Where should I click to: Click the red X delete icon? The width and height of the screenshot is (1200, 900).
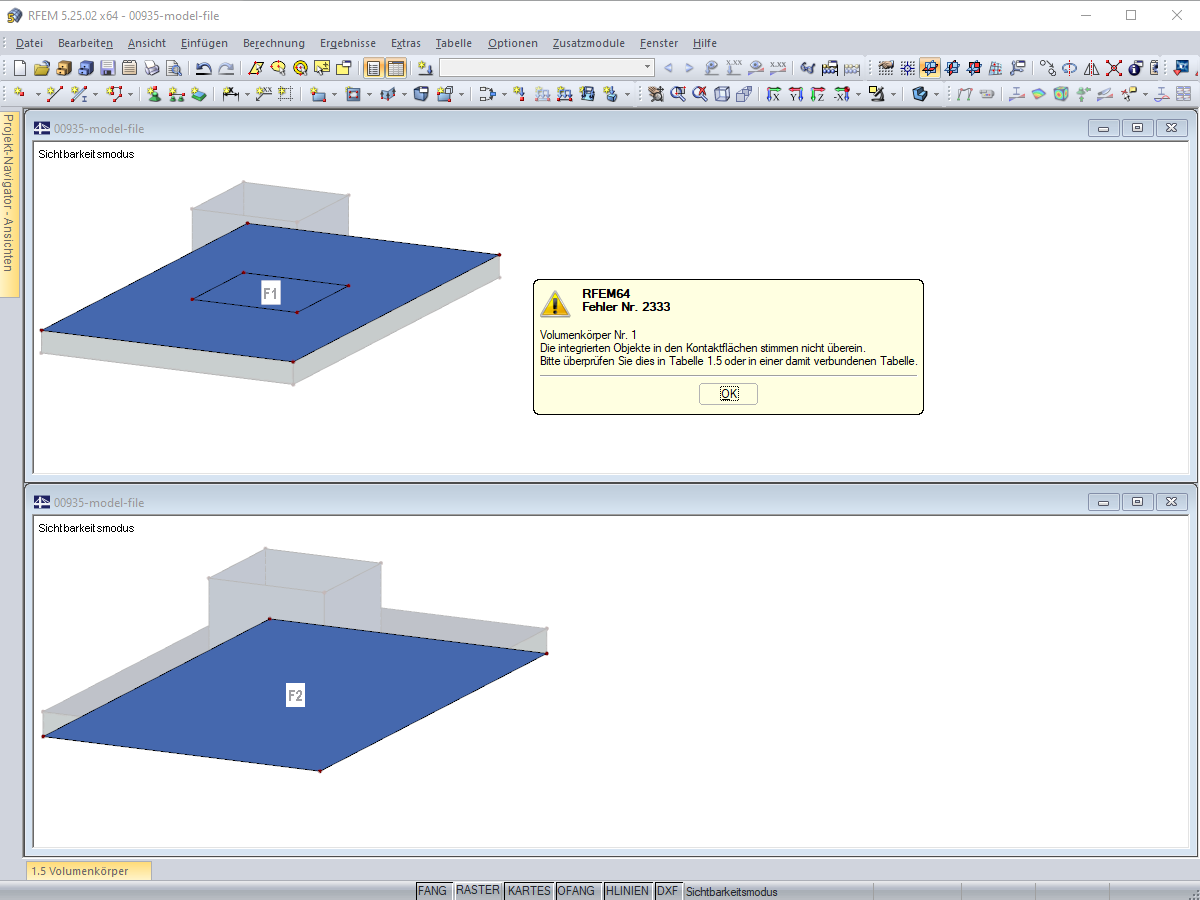(1113, 68)
